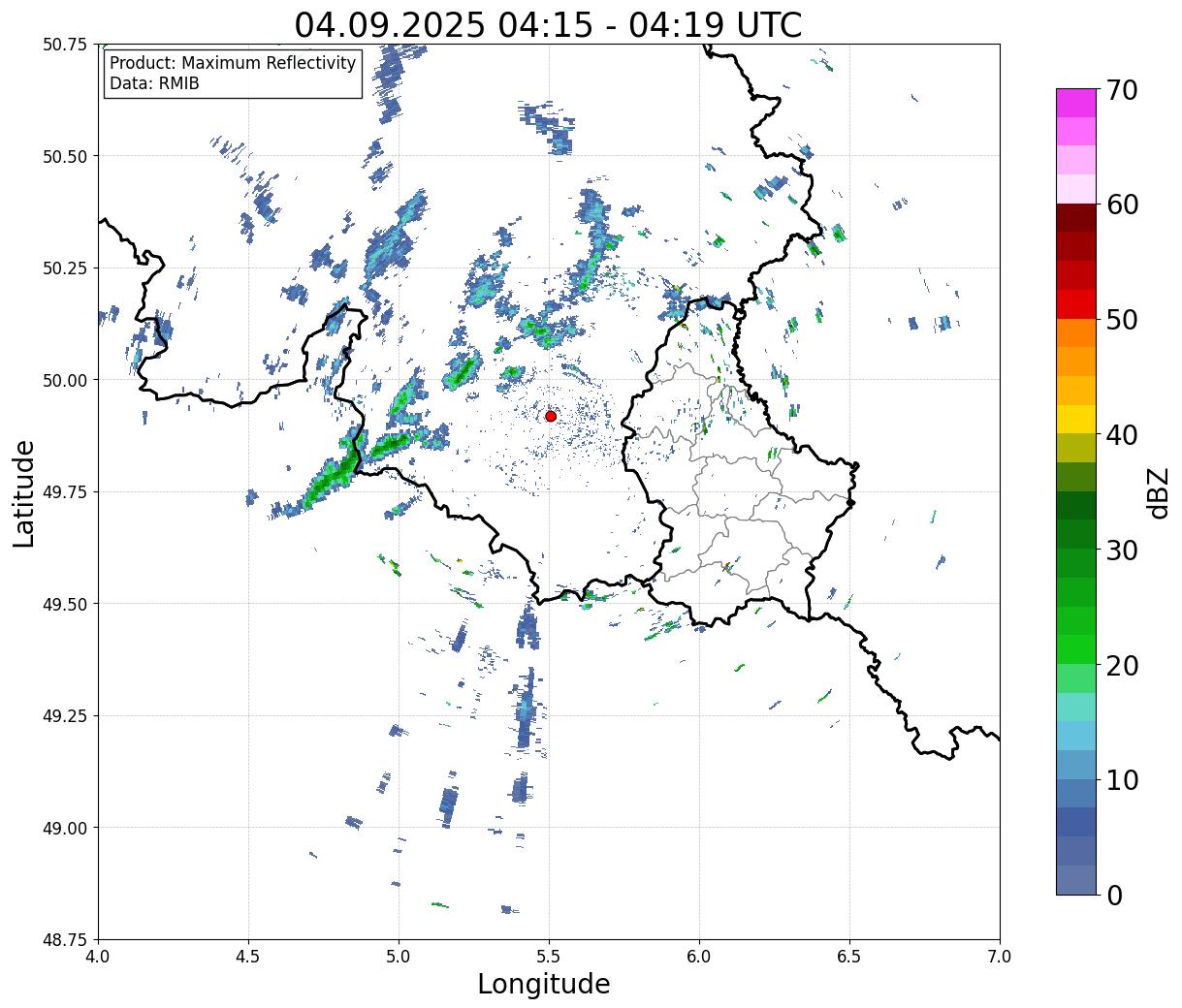Click colorbar tick label 0
Image resolution: width=1182 pixels, height=1008 pixels.
click(1114, 896)
